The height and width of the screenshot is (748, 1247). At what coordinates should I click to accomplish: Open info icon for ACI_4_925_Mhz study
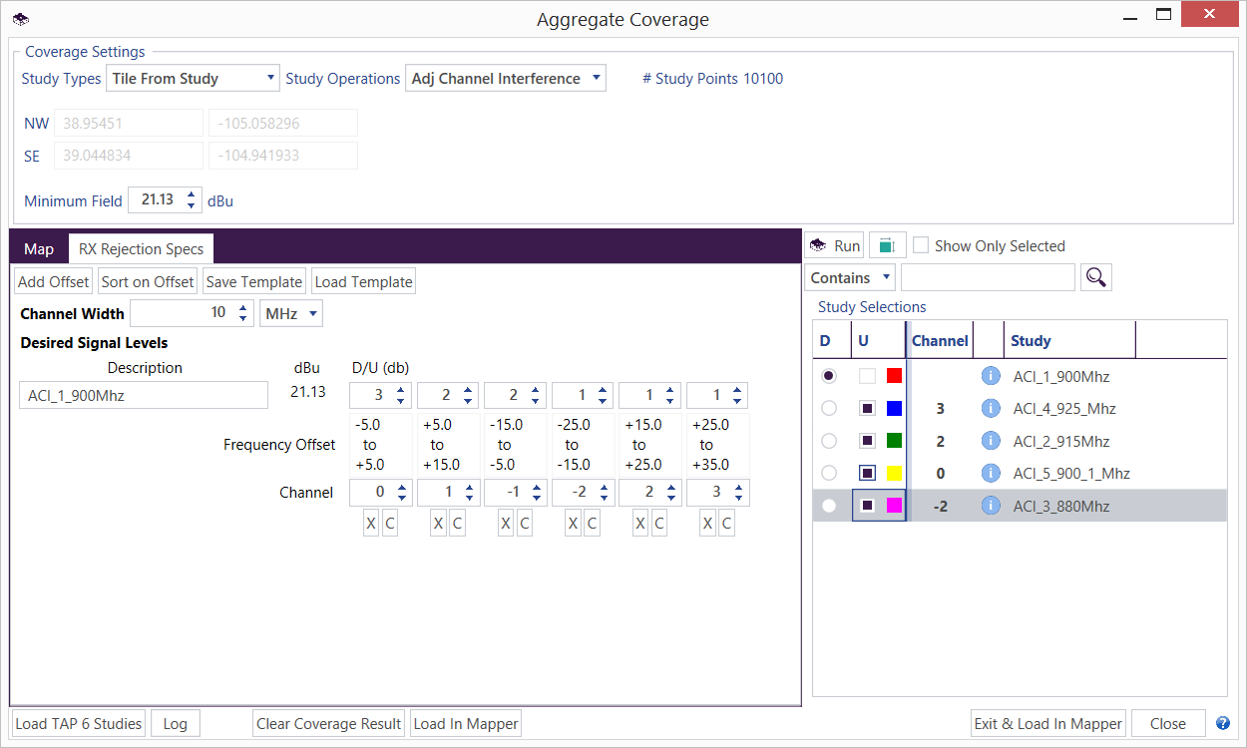point(991,409)
